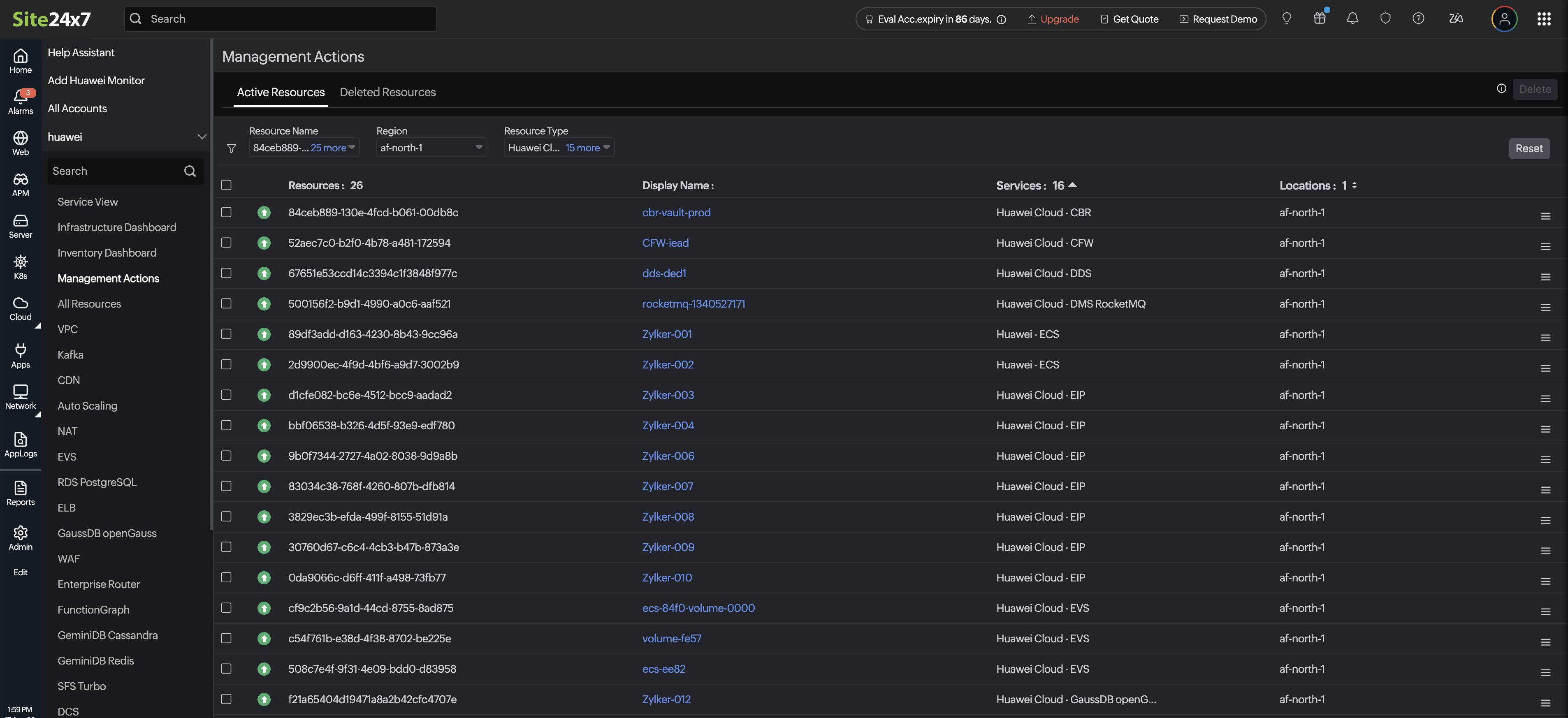Open Inventory Dashboard in the side menu
1568x718 pixels.
click(x=107, y=252)
